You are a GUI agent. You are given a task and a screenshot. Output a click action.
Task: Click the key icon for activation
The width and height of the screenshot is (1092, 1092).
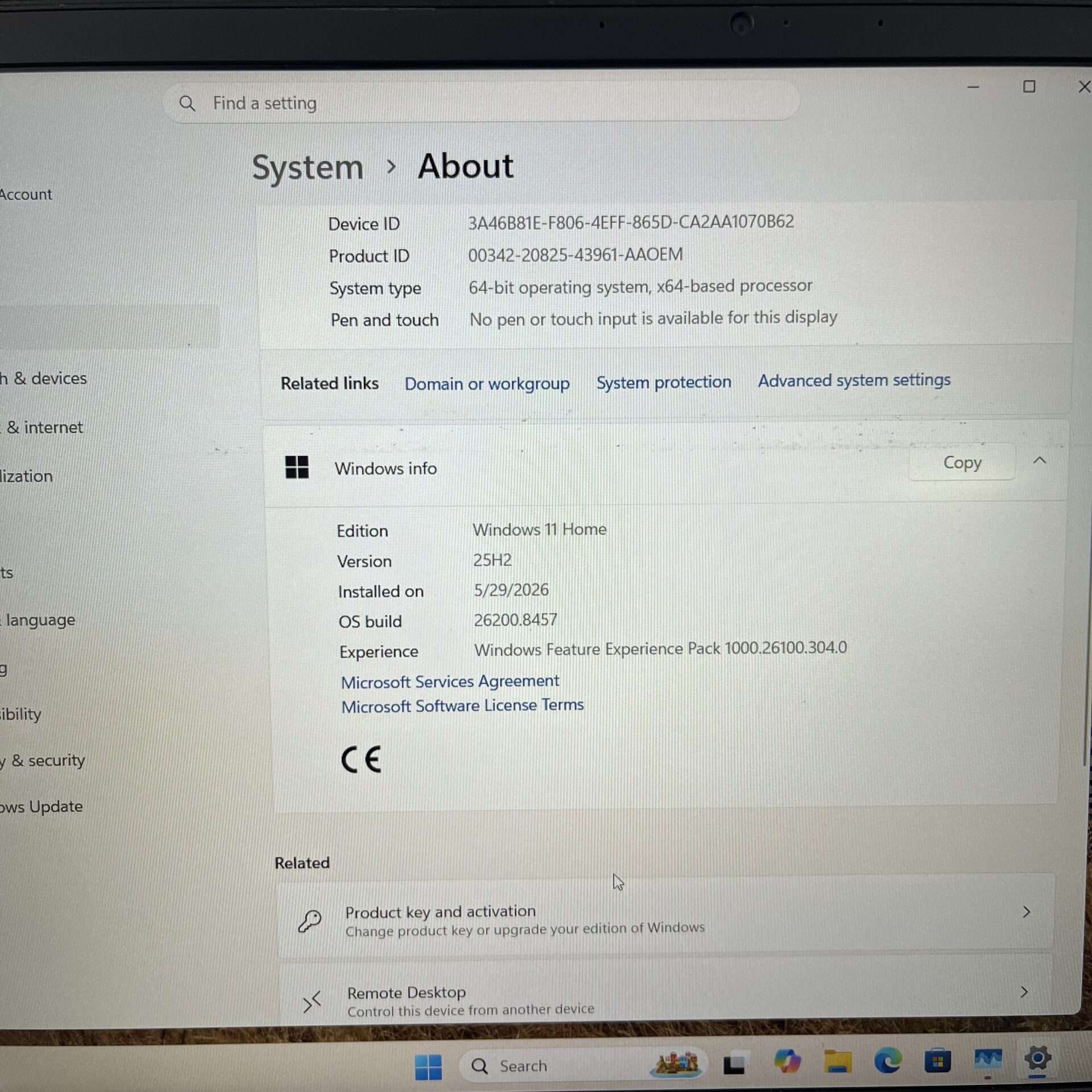coord(310,921)
